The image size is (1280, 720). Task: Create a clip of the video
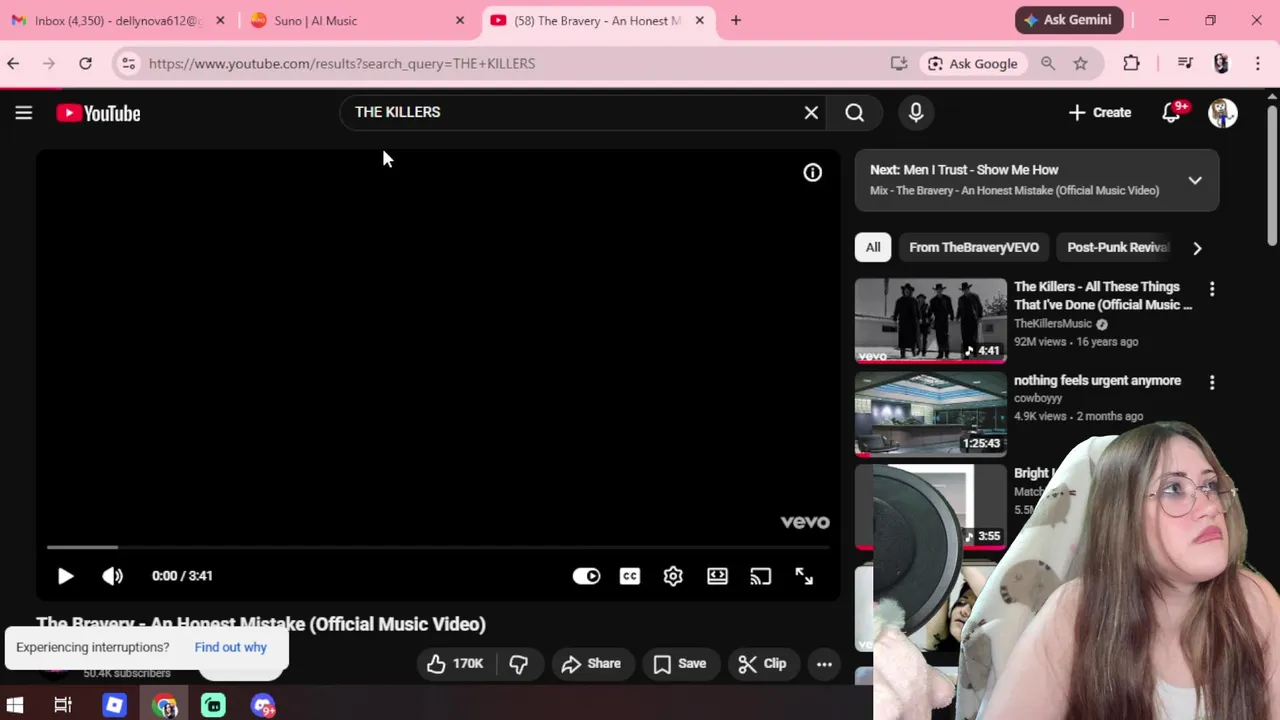click(762, 663)
